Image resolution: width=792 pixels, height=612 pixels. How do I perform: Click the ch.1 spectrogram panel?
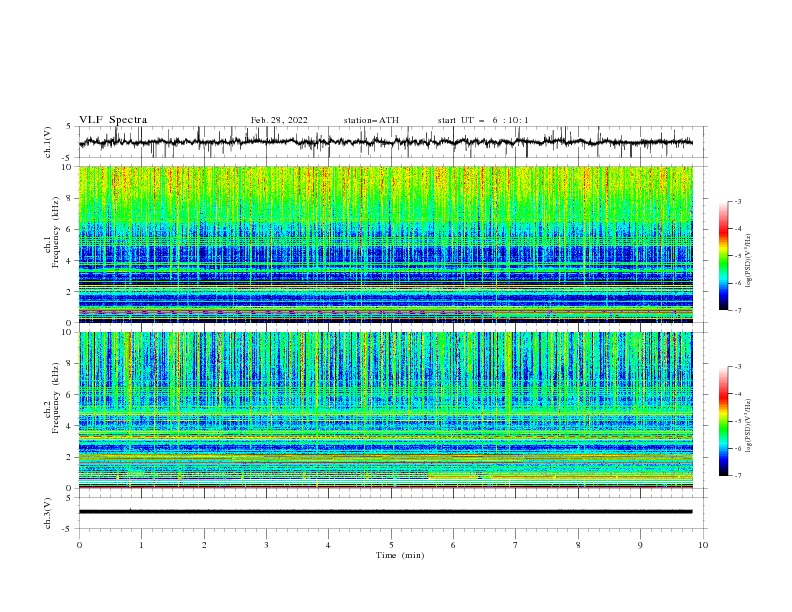pyautogui.click(x=385, y=244)
